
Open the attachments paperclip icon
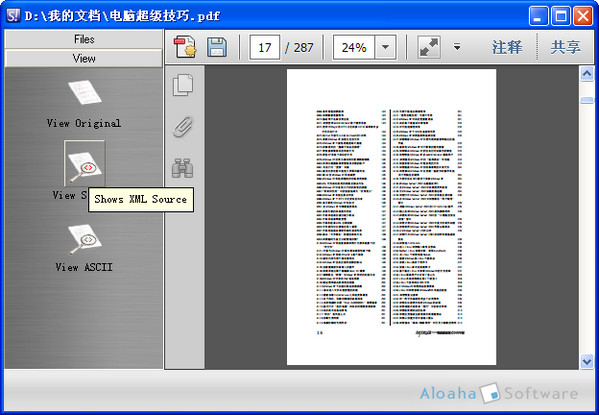click(183, 127)
